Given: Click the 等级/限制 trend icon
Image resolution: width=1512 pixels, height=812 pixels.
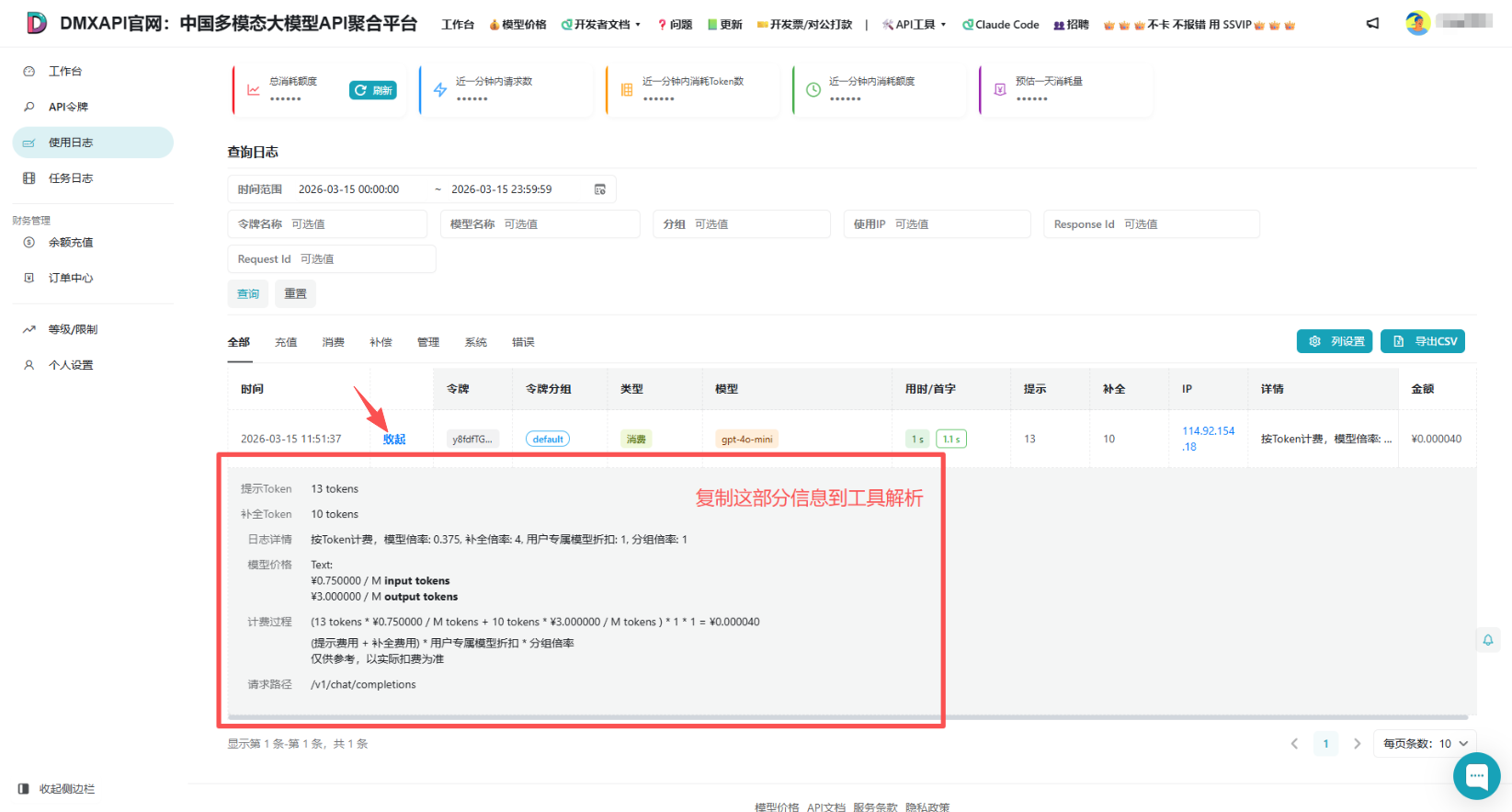Looking at the screenshot, I should pyautogui.click(x=29, y=329).
